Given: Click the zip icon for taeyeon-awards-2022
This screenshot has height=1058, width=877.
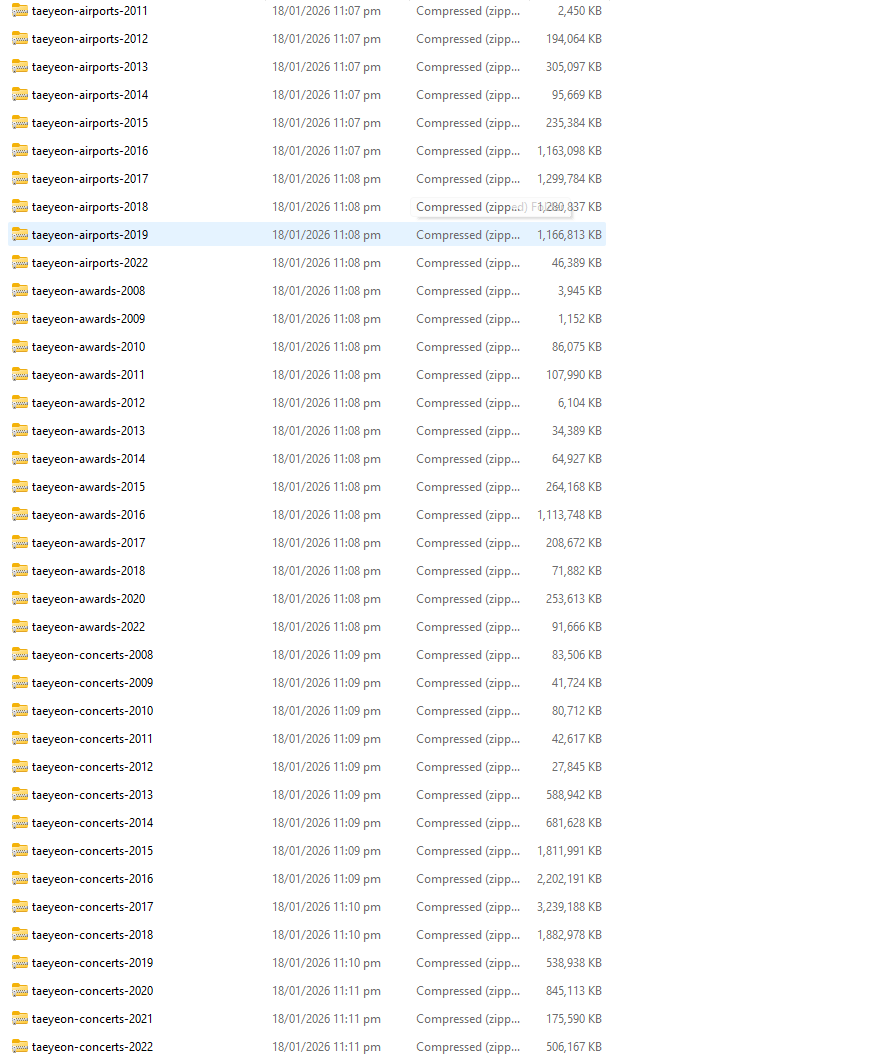Looking at the screenshot, I should (x=20, y=627).
